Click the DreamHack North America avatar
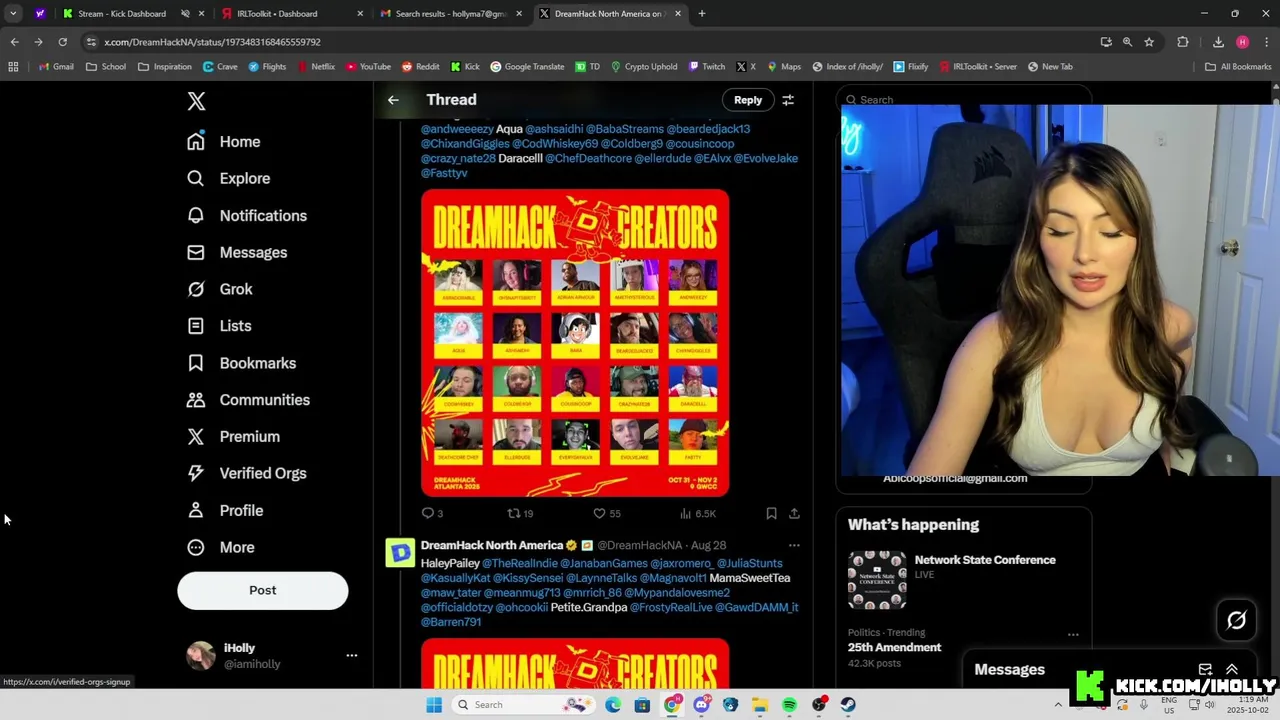 (400, 553)
